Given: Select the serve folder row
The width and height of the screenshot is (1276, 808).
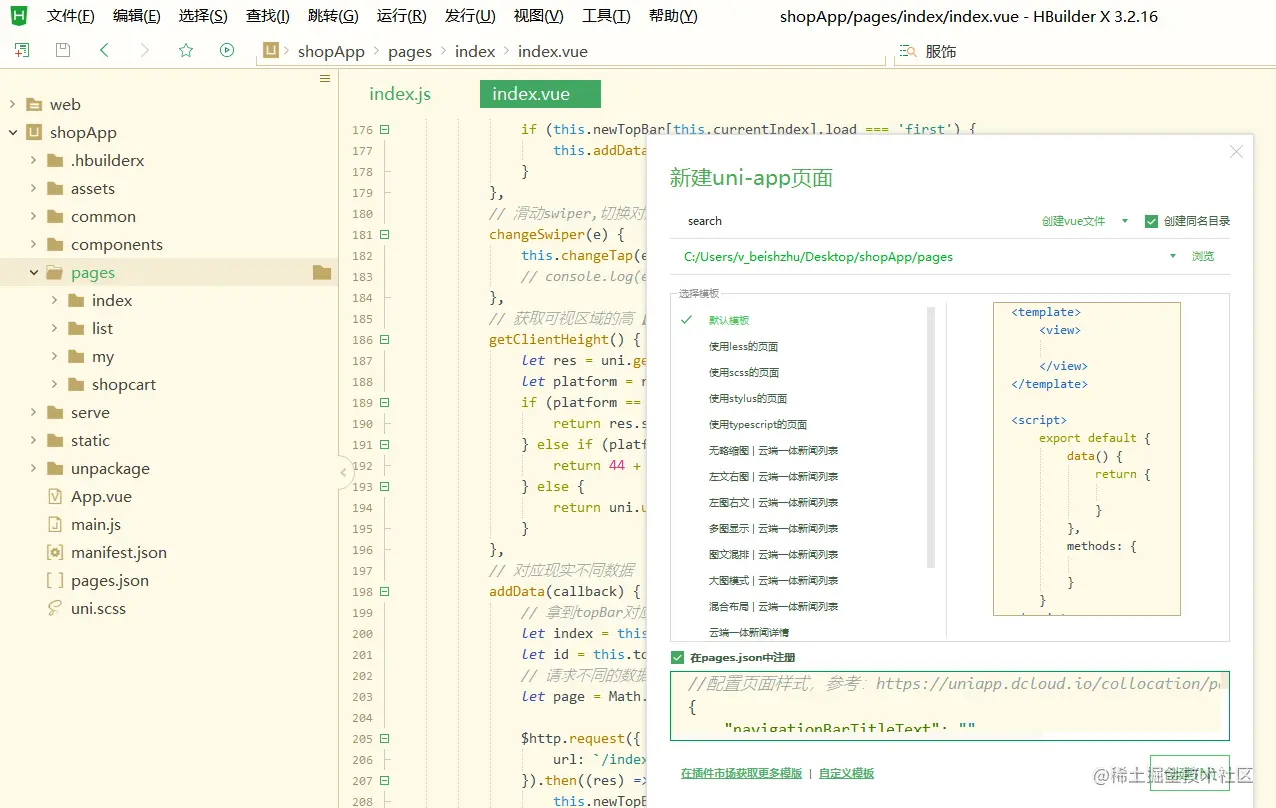Looking at the screenshot, I should [169, 412].
